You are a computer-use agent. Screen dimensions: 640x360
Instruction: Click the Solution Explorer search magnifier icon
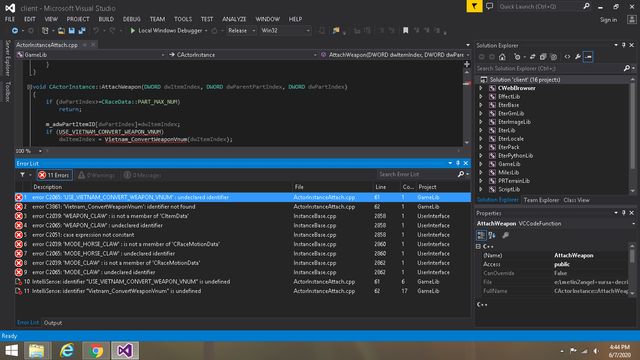click(x=627, y=69)
